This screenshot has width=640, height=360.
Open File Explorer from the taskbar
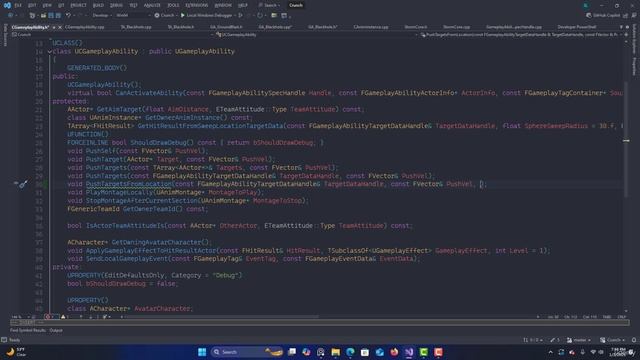tap(336, 352)
